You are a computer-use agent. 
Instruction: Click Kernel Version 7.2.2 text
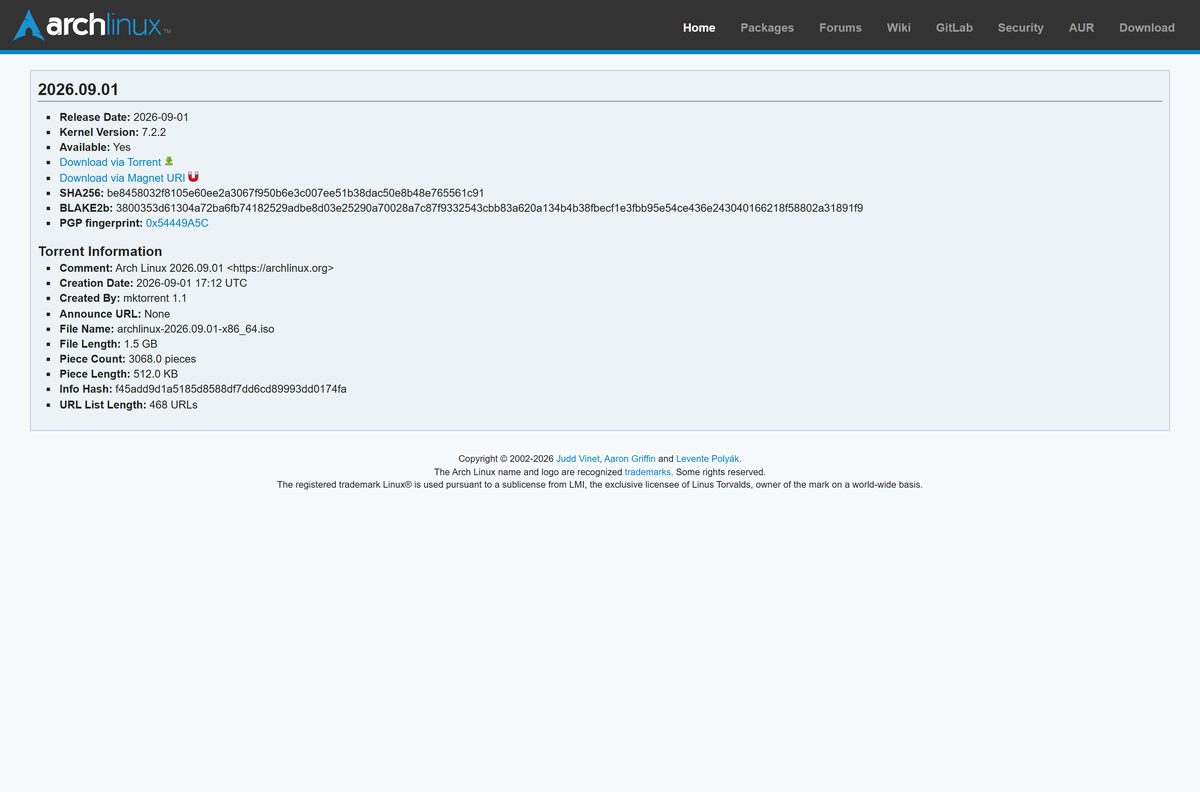(112, 132)
